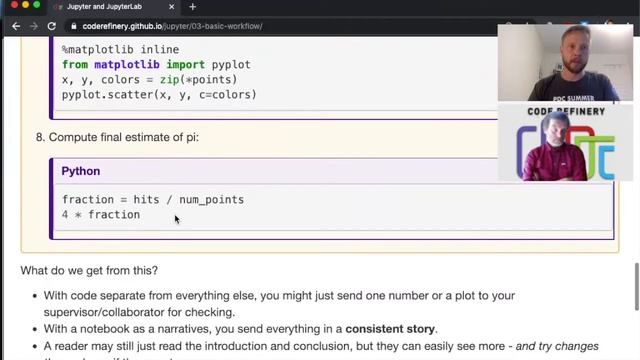Click the line 'from matplotlib import pyplot'
640x360 pixels.
pos(156,64)
